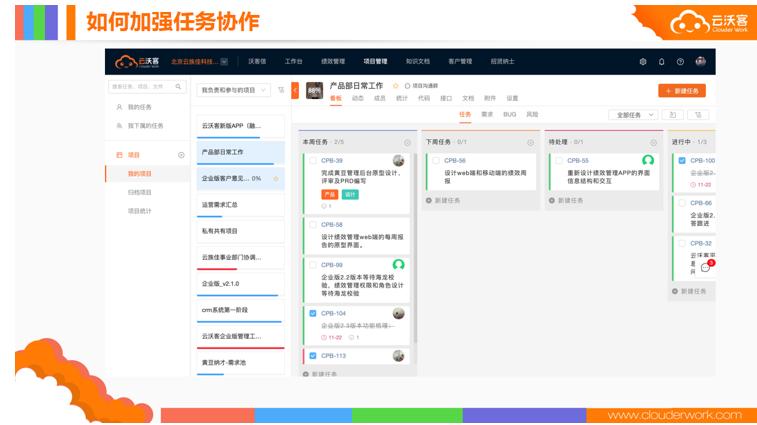This screenshot has width=757, height=425.
Task: Check the CPB-39 task checkbox
Action: [x=313, y=160]
